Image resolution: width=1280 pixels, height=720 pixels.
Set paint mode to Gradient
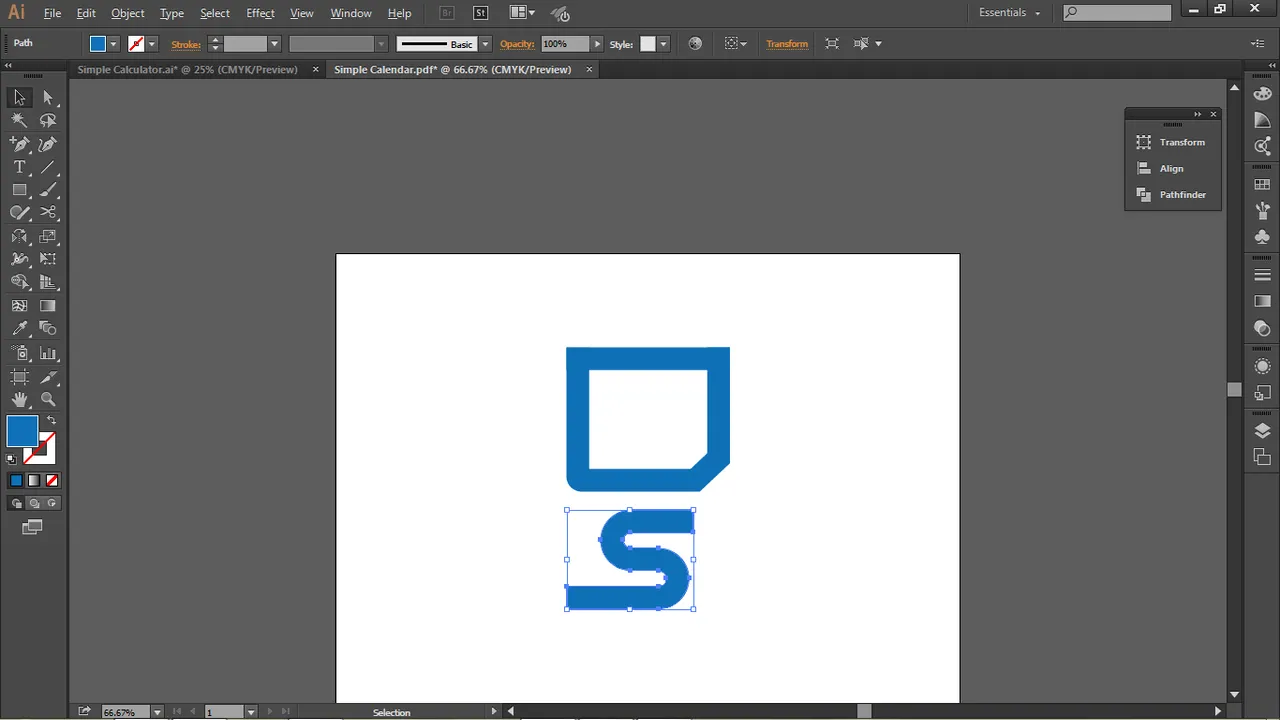click(x=34, y=481)
